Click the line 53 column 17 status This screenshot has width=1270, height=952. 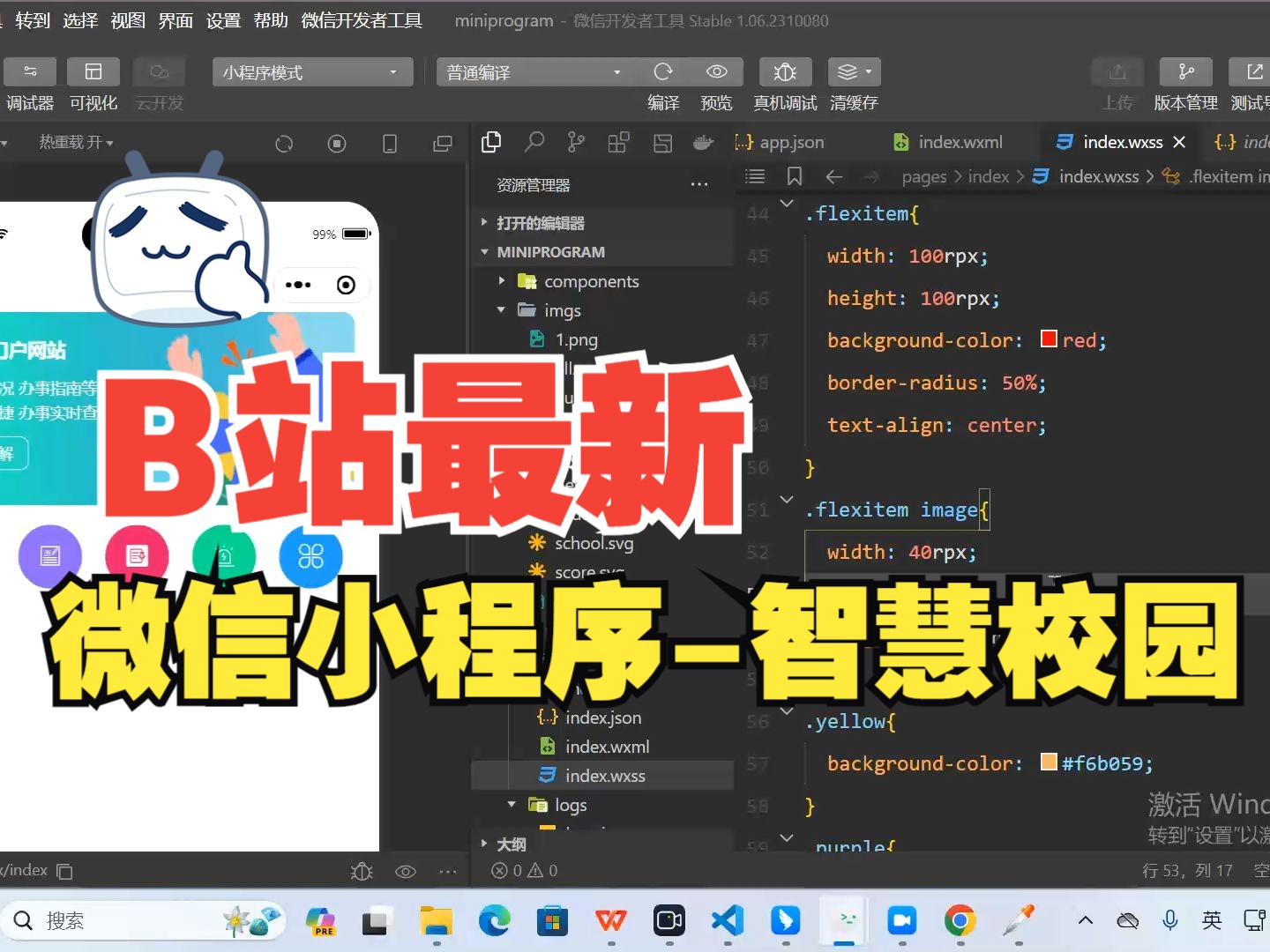click(1187, 871)
